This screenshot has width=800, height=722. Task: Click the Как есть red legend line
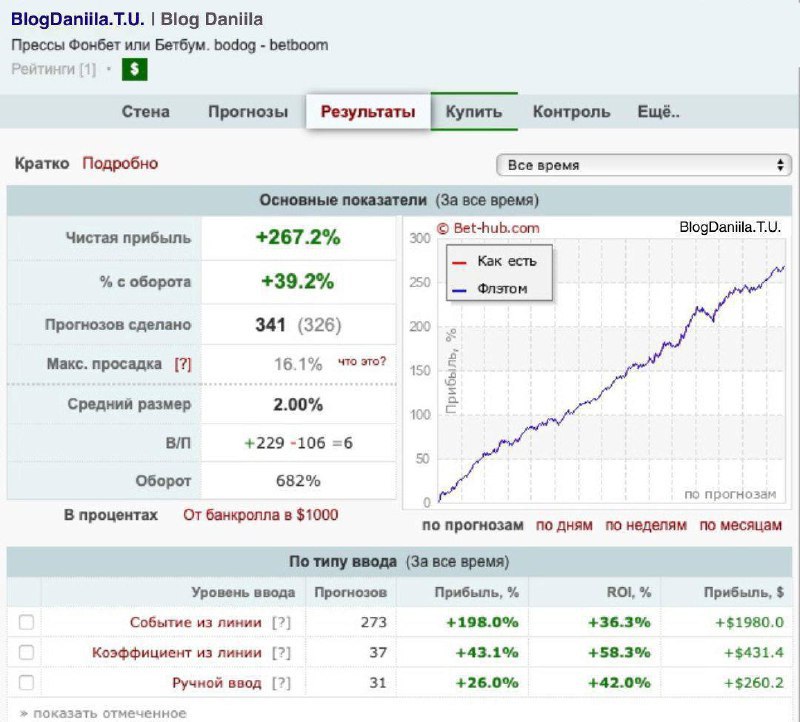(x=460, y=262)
